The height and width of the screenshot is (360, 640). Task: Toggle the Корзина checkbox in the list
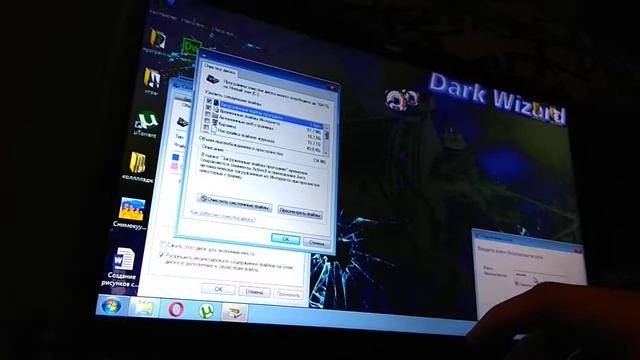coord(207,120)
